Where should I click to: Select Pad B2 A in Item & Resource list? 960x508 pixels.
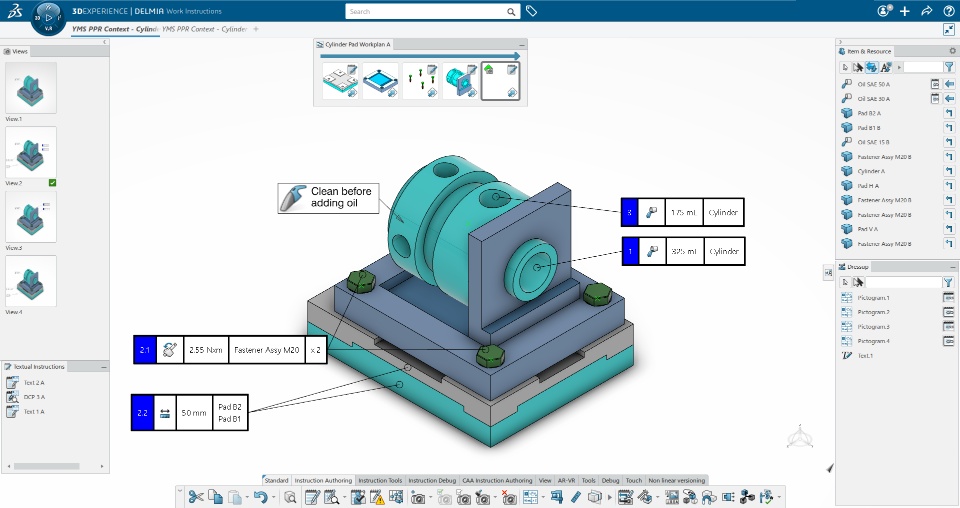click(x=869, y=113)
